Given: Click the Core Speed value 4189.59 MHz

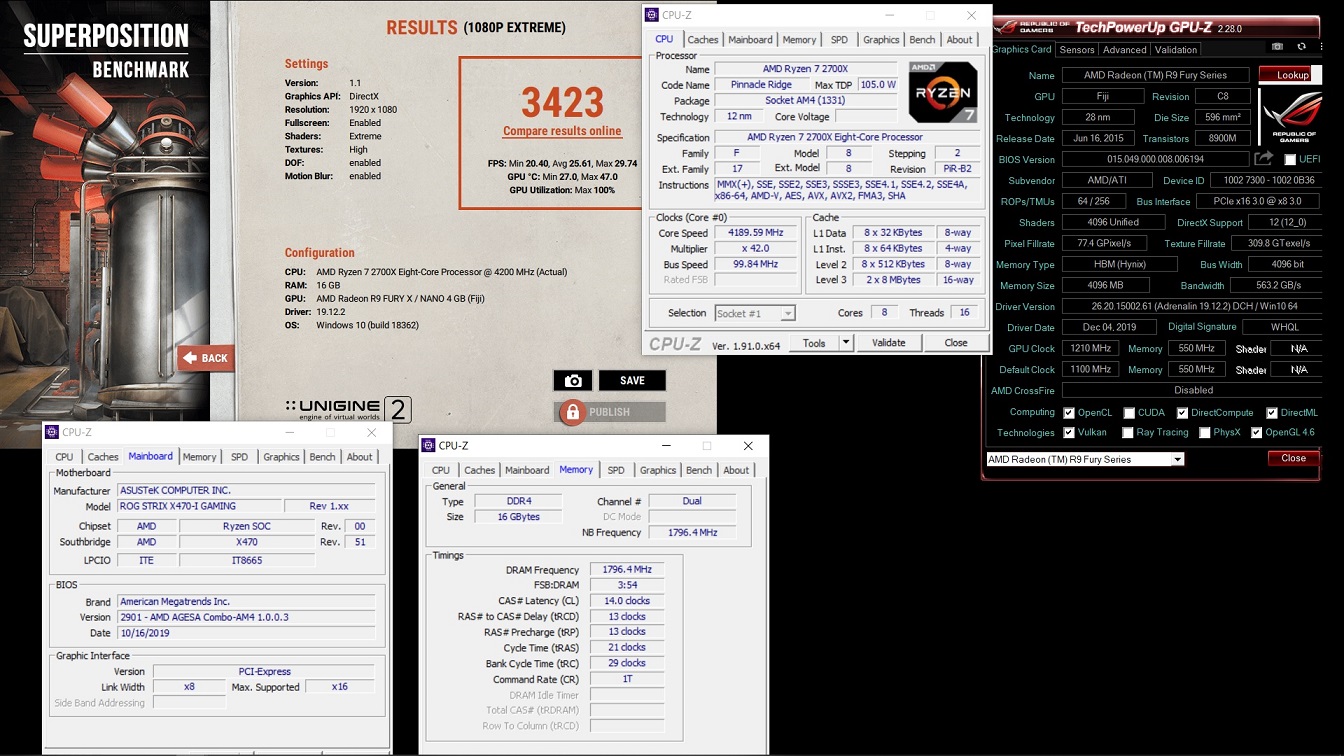Looking at the screenshot, I should (755, 233).
